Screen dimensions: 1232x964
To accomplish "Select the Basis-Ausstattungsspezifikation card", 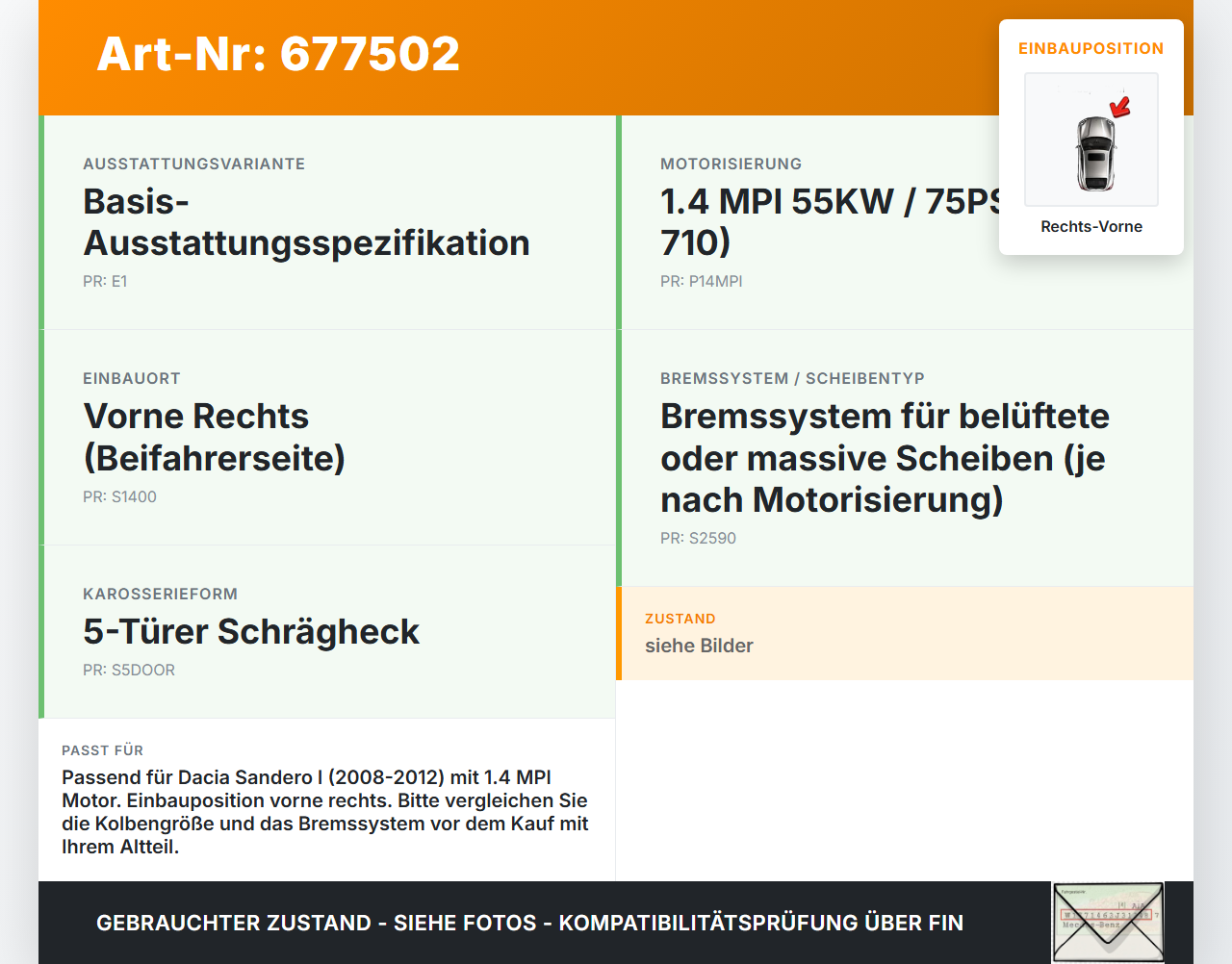I will point(327,222).
